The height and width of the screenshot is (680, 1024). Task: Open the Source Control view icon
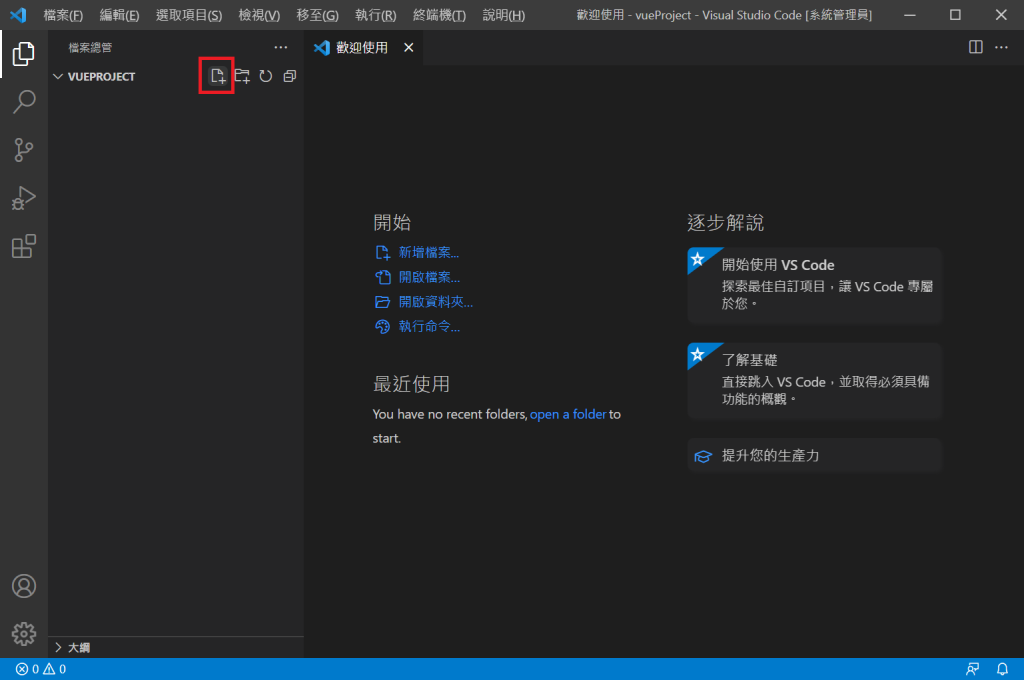pos(24,150)
